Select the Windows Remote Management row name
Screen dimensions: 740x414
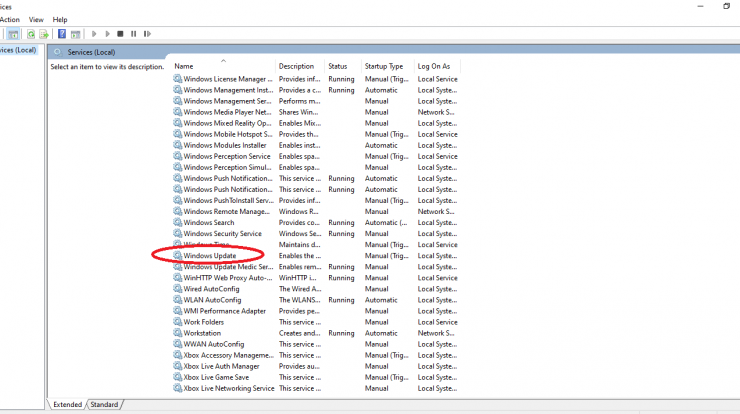(227, 211)
